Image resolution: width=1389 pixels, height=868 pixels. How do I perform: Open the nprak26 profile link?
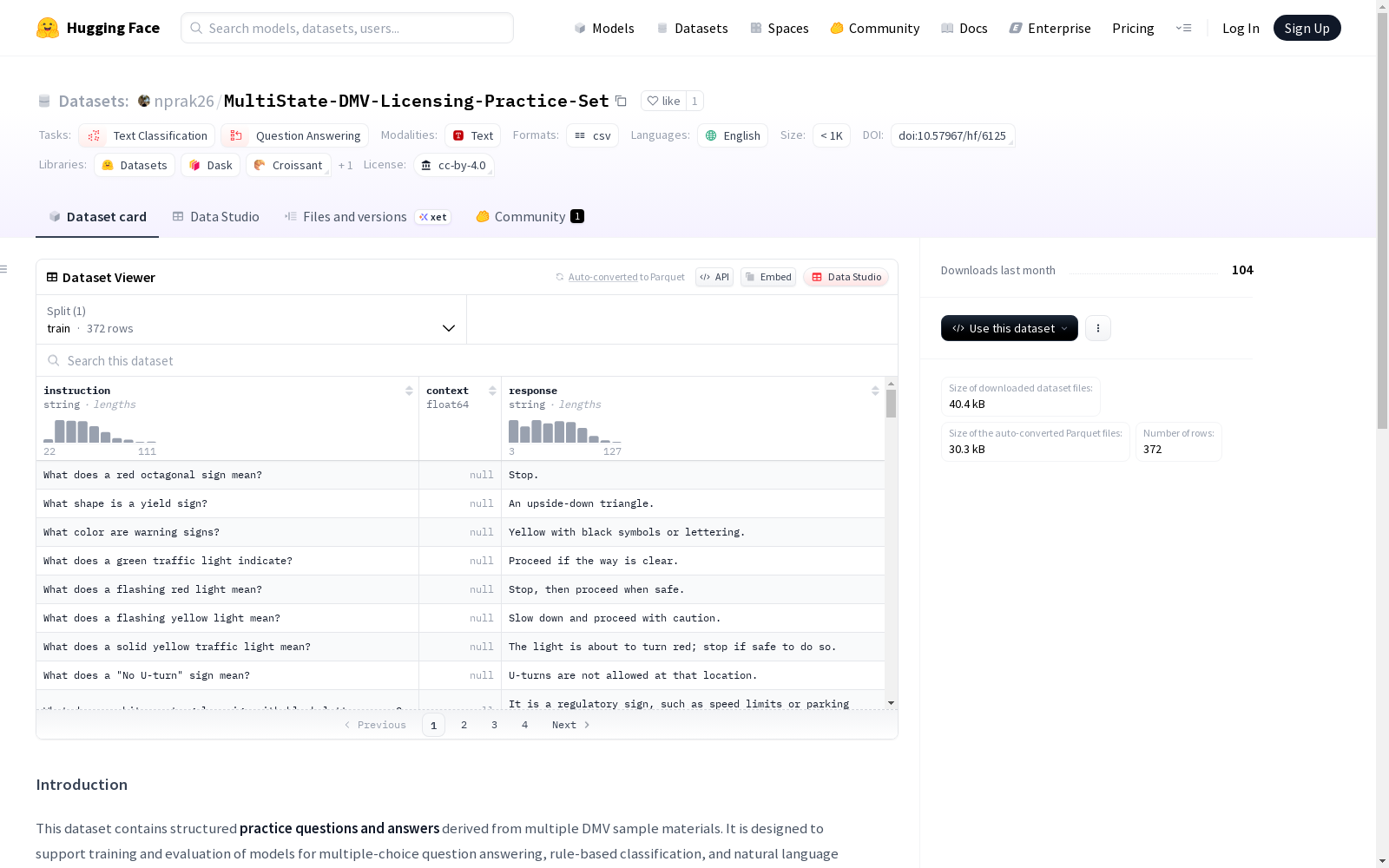tap(184, 101)
